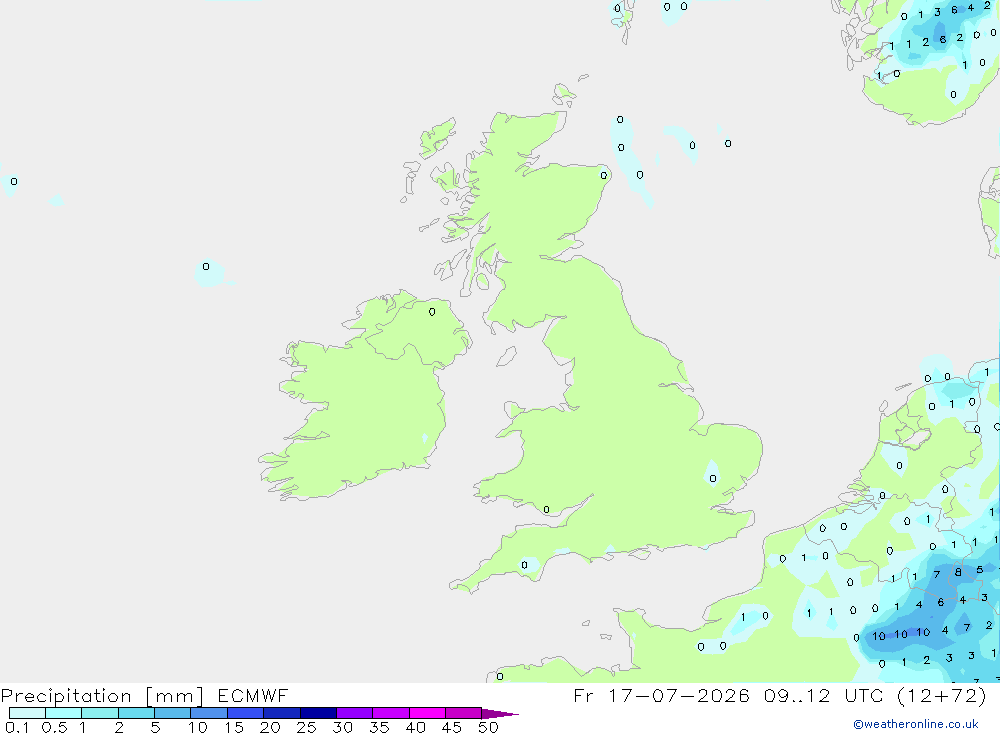1000x733 pixels.
Task: Click the '20' legend scale label
Action: click(270, 727)
